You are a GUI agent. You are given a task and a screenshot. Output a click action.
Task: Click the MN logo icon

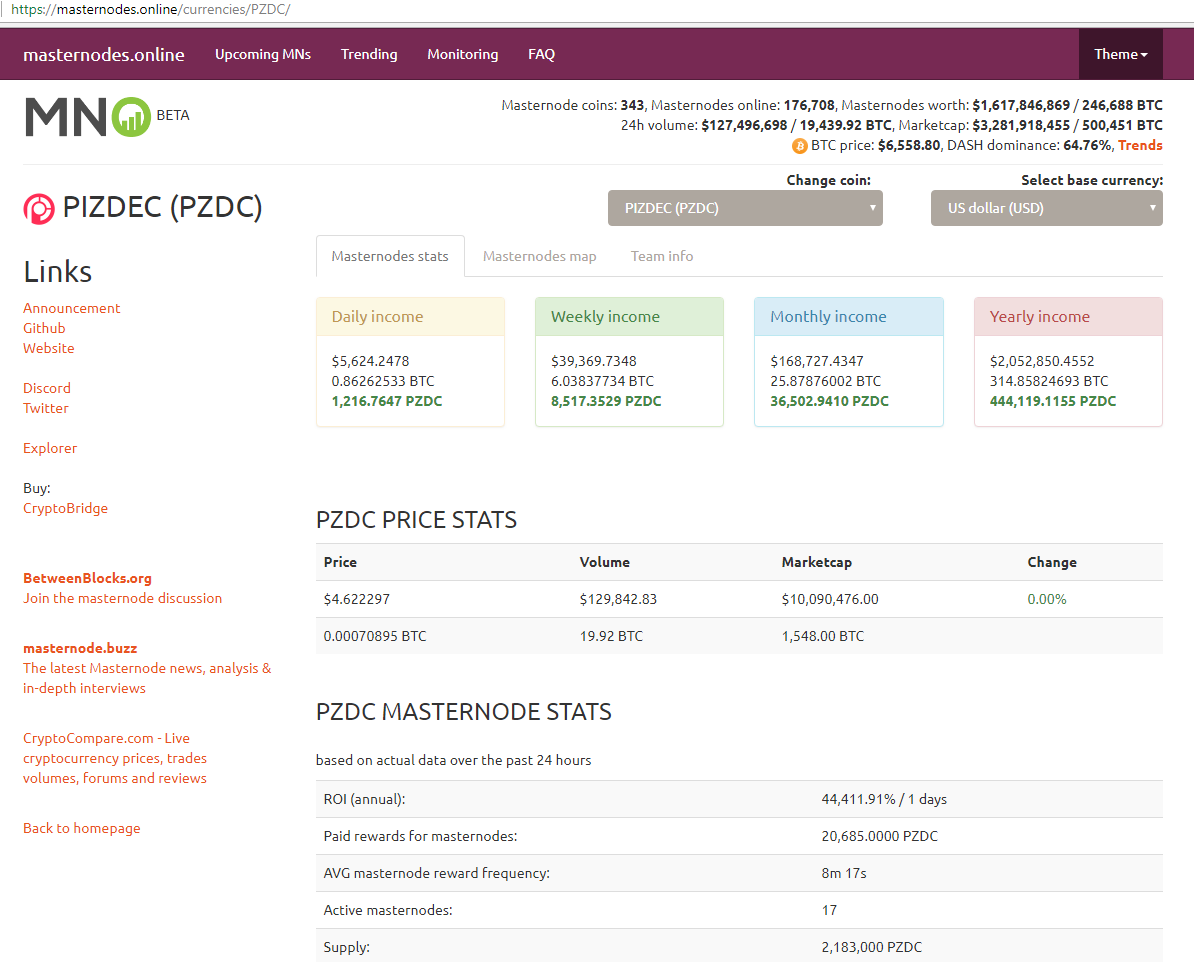click(x=88, y=116)
